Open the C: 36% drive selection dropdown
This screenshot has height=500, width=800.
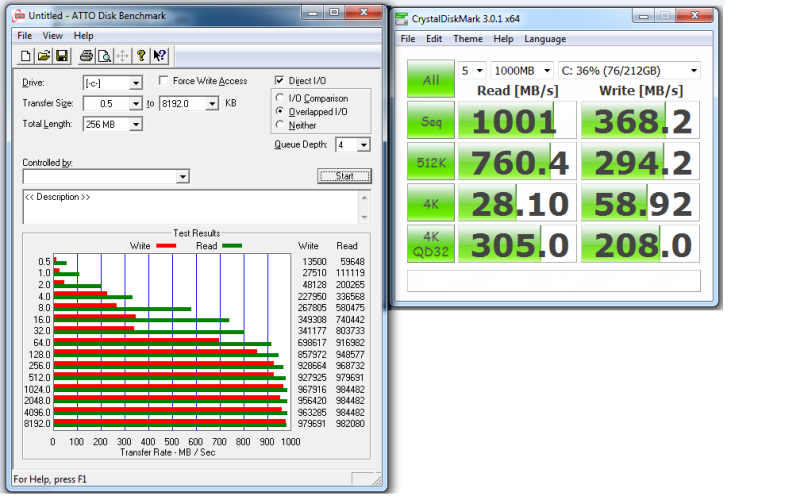[694, 70]
